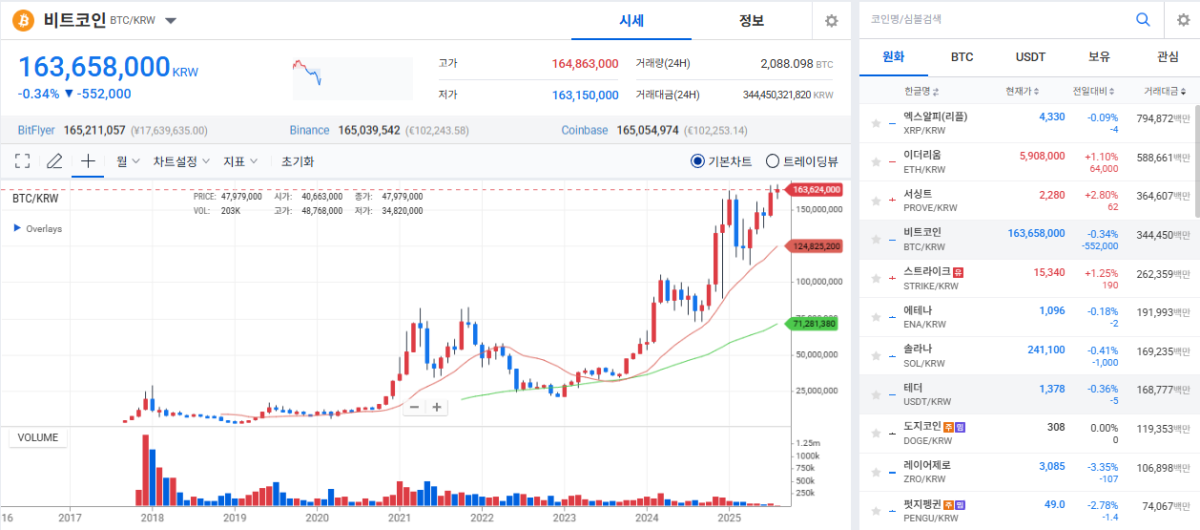This screenshot has width=1200, height=530.
Task: Sort list by 전일대비 column
Action: point(1095,92)
